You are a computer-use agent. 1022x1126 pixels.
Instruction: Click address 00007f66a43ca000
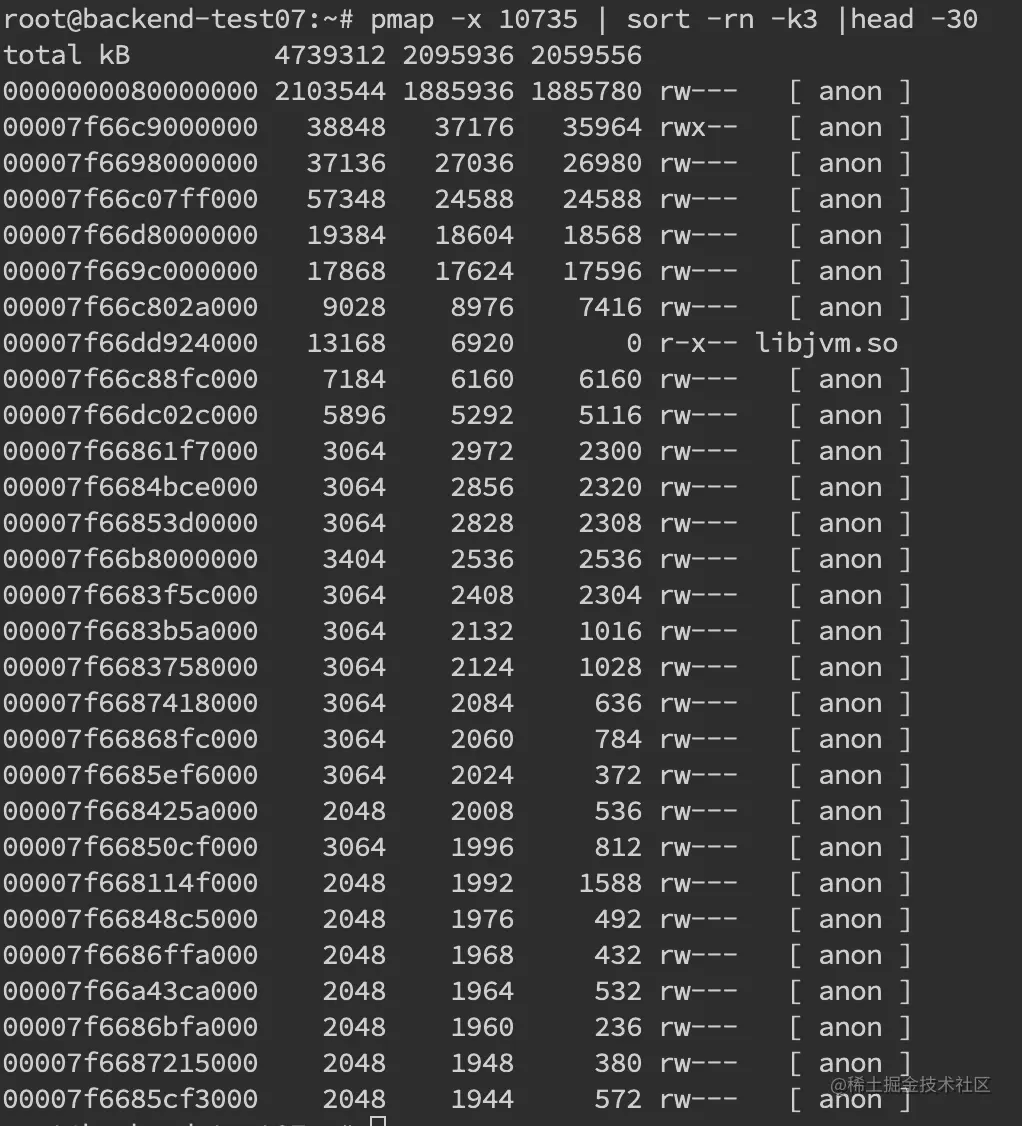point(131,992)
